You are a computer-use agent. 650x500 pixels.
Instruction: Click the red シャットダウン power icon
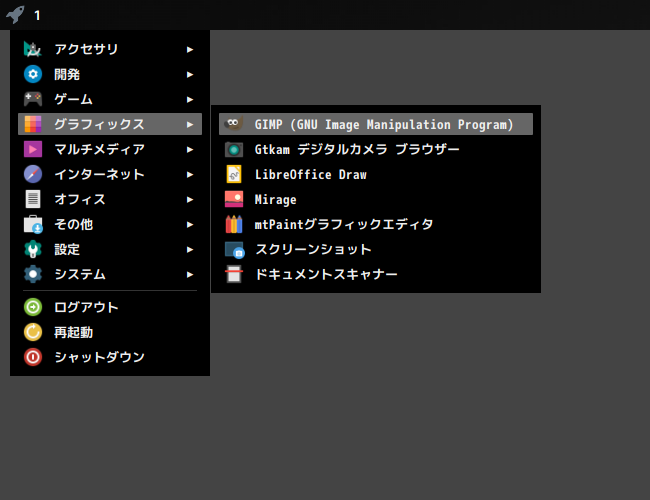[33, 357]
